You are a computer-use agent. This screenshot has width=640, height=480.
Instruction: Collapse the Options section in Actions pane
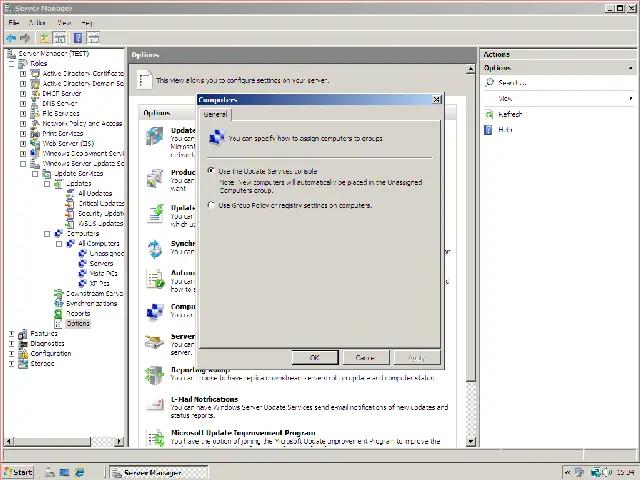pos(631,68)
